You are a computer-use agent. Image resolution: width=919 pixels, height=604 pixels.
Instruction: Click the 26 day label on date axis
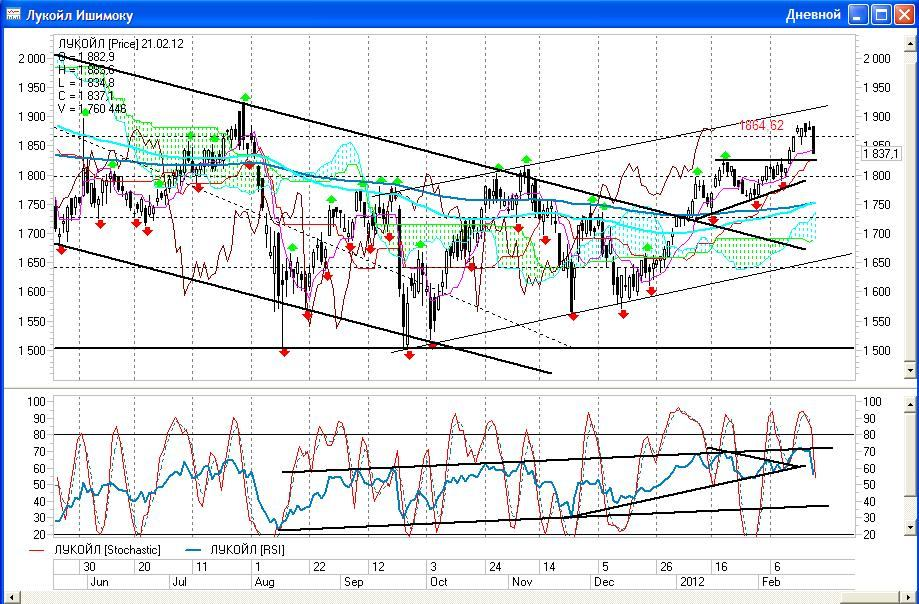[x=666, y=567]
